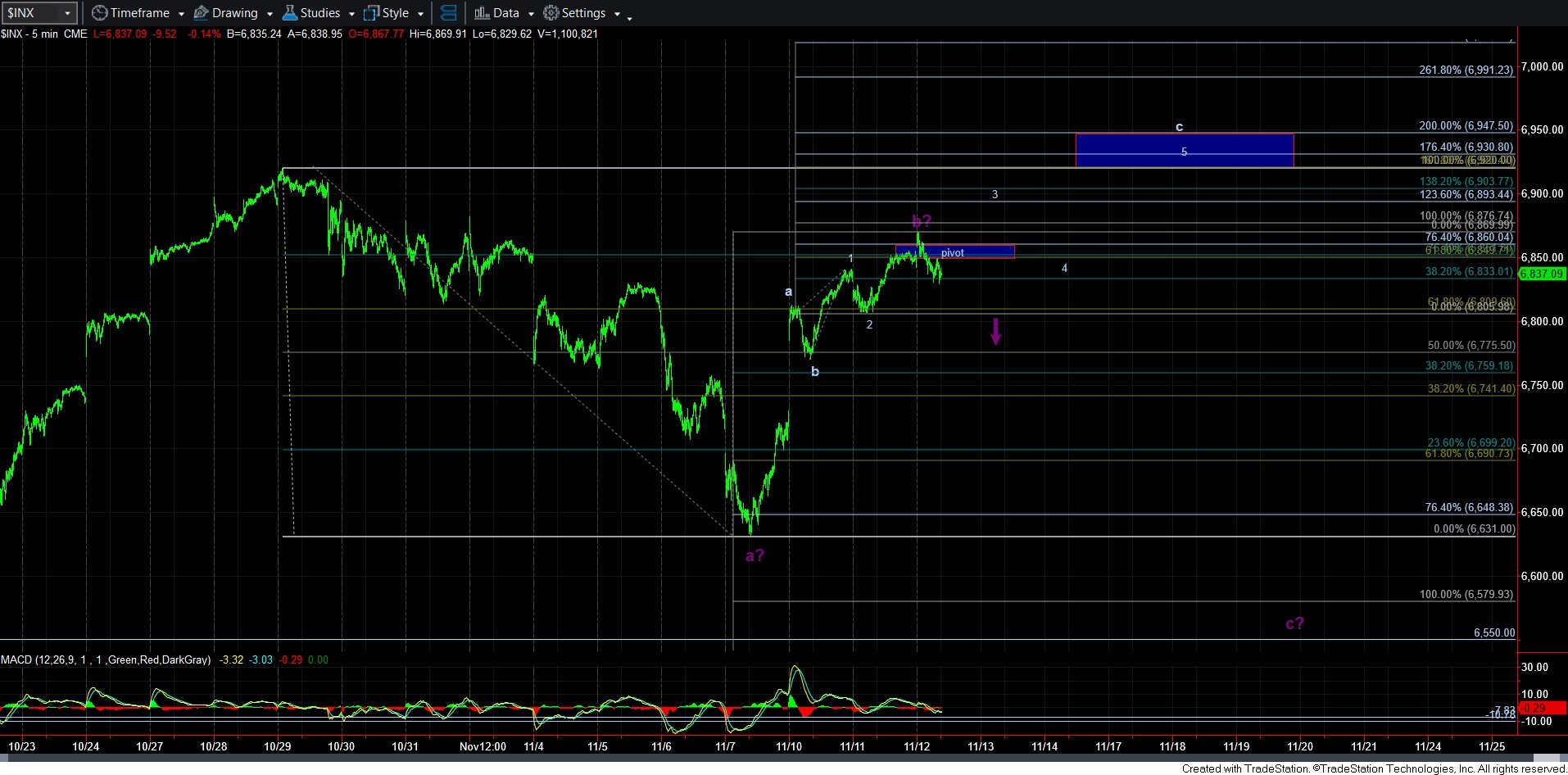Viewport: 1568px width, 775px height.
Task: Click the Data bar chart icon
Action: pyautogui.click(x=482, y=13)
